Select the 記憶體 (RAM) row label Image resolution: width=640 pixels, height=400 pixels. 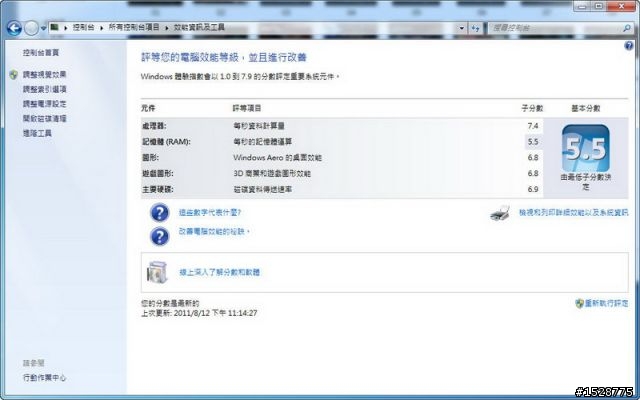(166, 142)
